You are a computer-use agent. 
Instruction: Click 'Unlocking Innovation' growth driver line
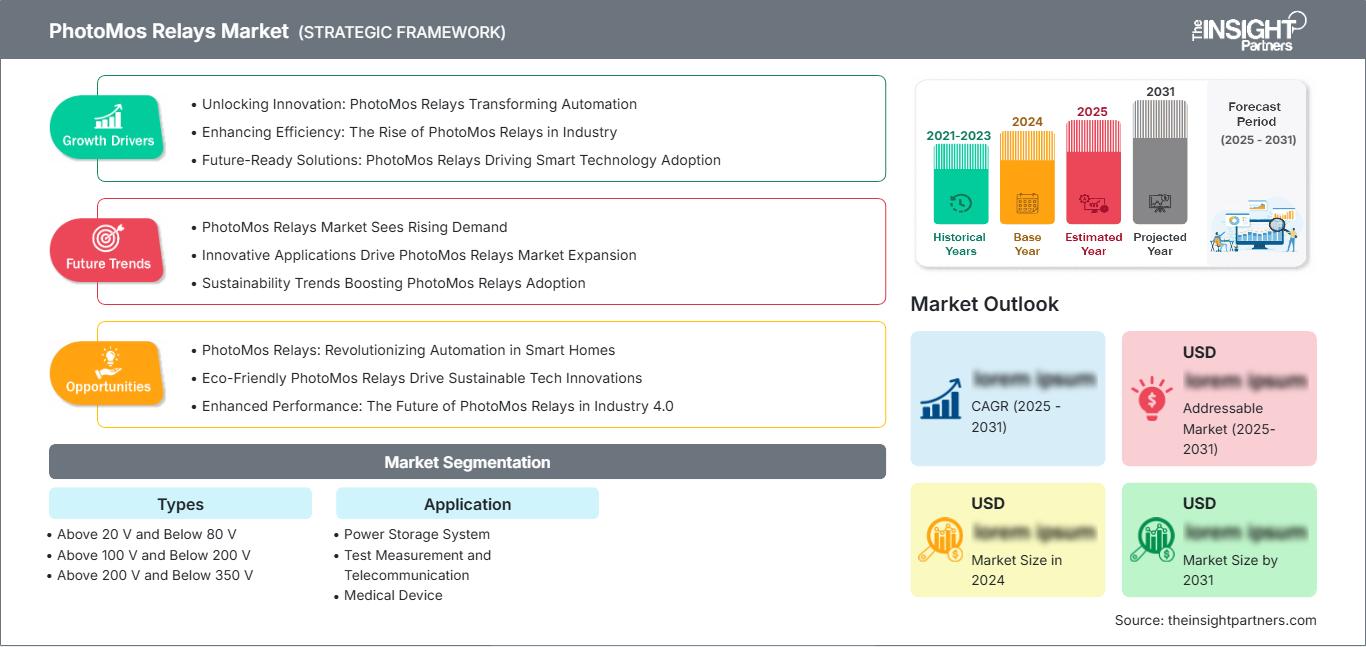pos(419,104)
